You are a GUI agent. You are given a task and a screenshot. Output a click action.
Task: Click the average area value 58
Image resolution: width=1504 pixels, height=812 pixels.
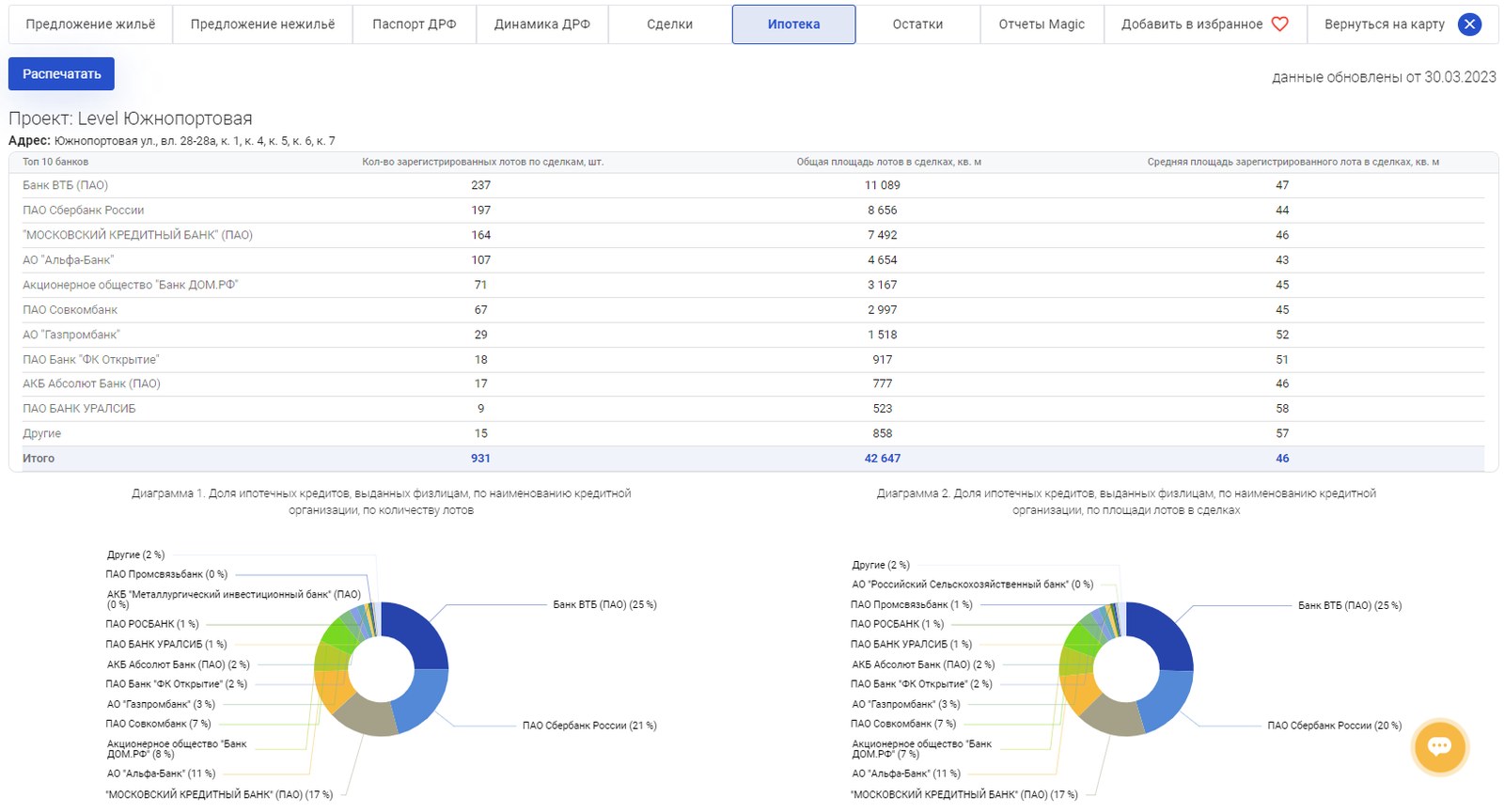pos(1282,409)
